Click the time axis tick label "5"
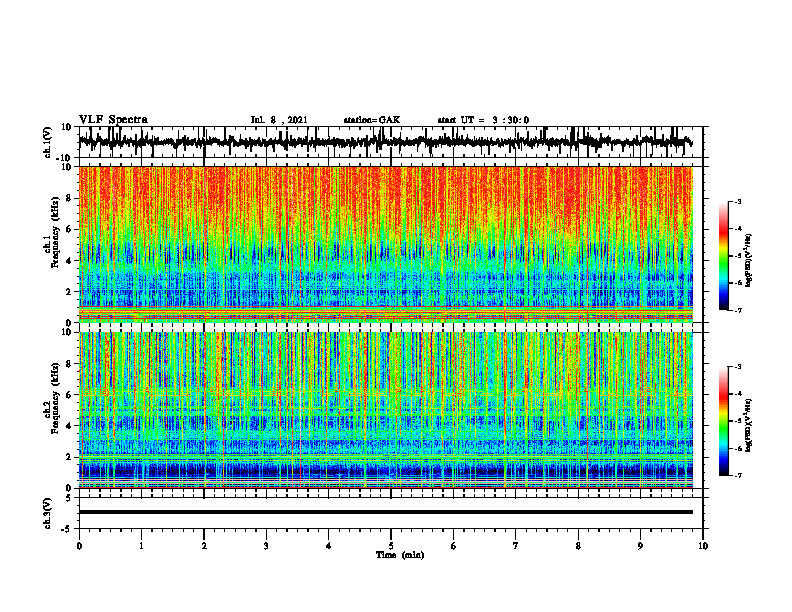 click(391, 546)
